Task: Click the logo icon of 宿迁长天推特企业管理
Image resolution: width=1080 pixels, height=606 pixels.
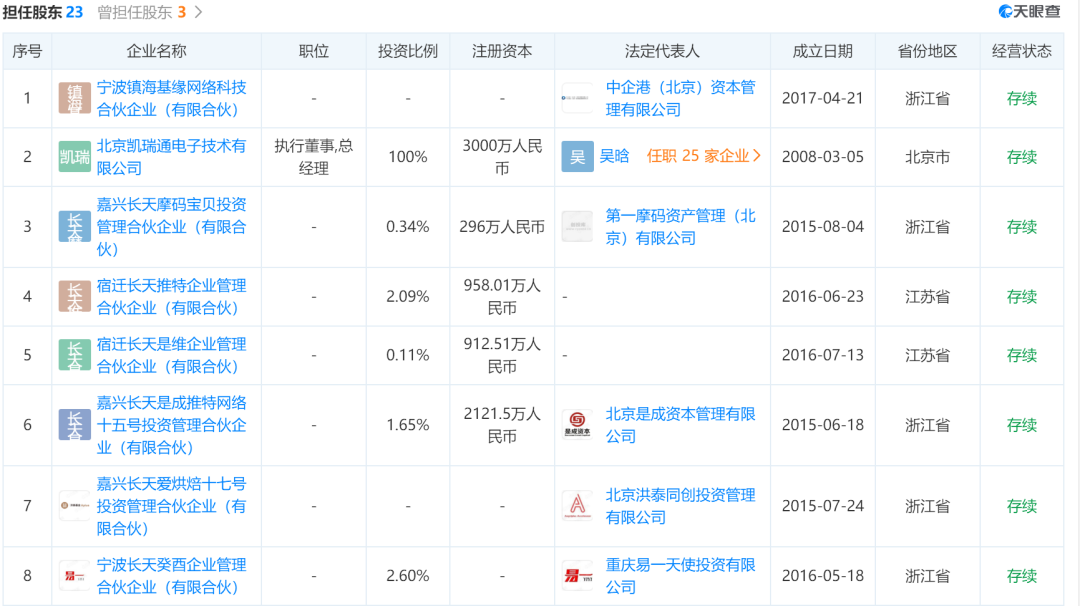Action: [x=74, y=297]
